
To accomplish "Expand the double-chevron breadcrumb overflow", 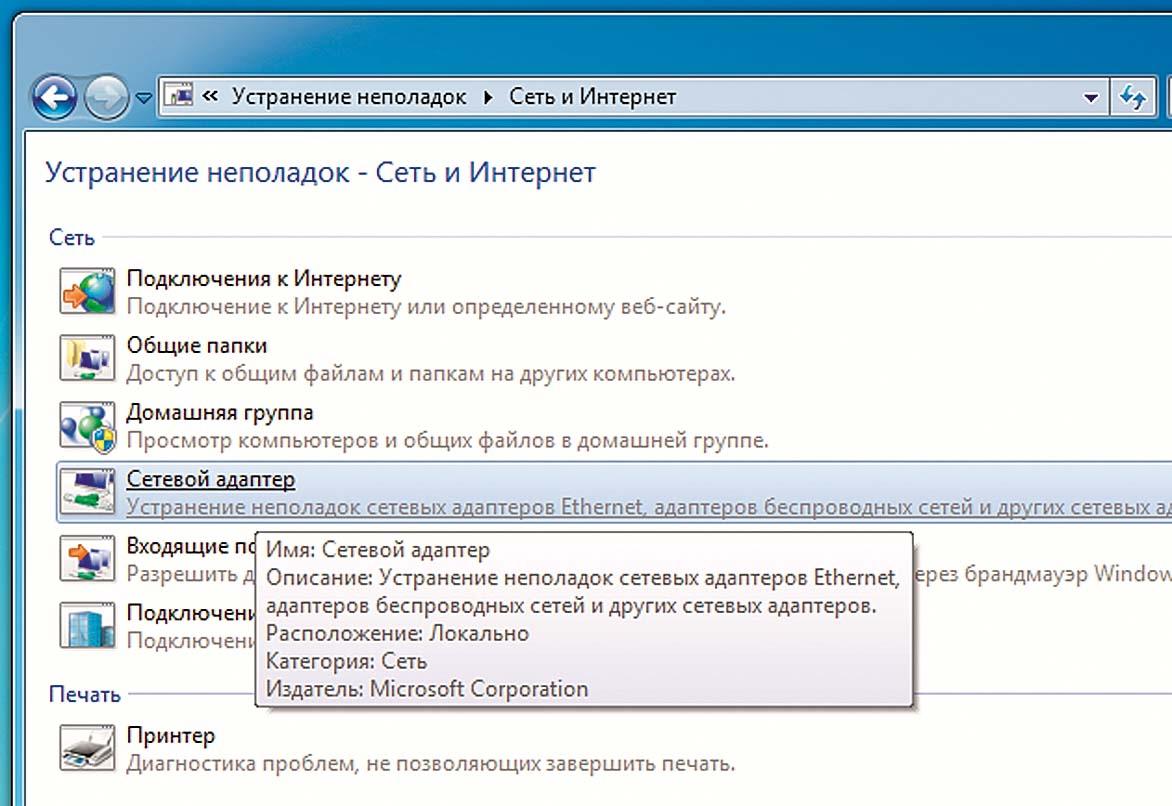I will pos(210,97).
